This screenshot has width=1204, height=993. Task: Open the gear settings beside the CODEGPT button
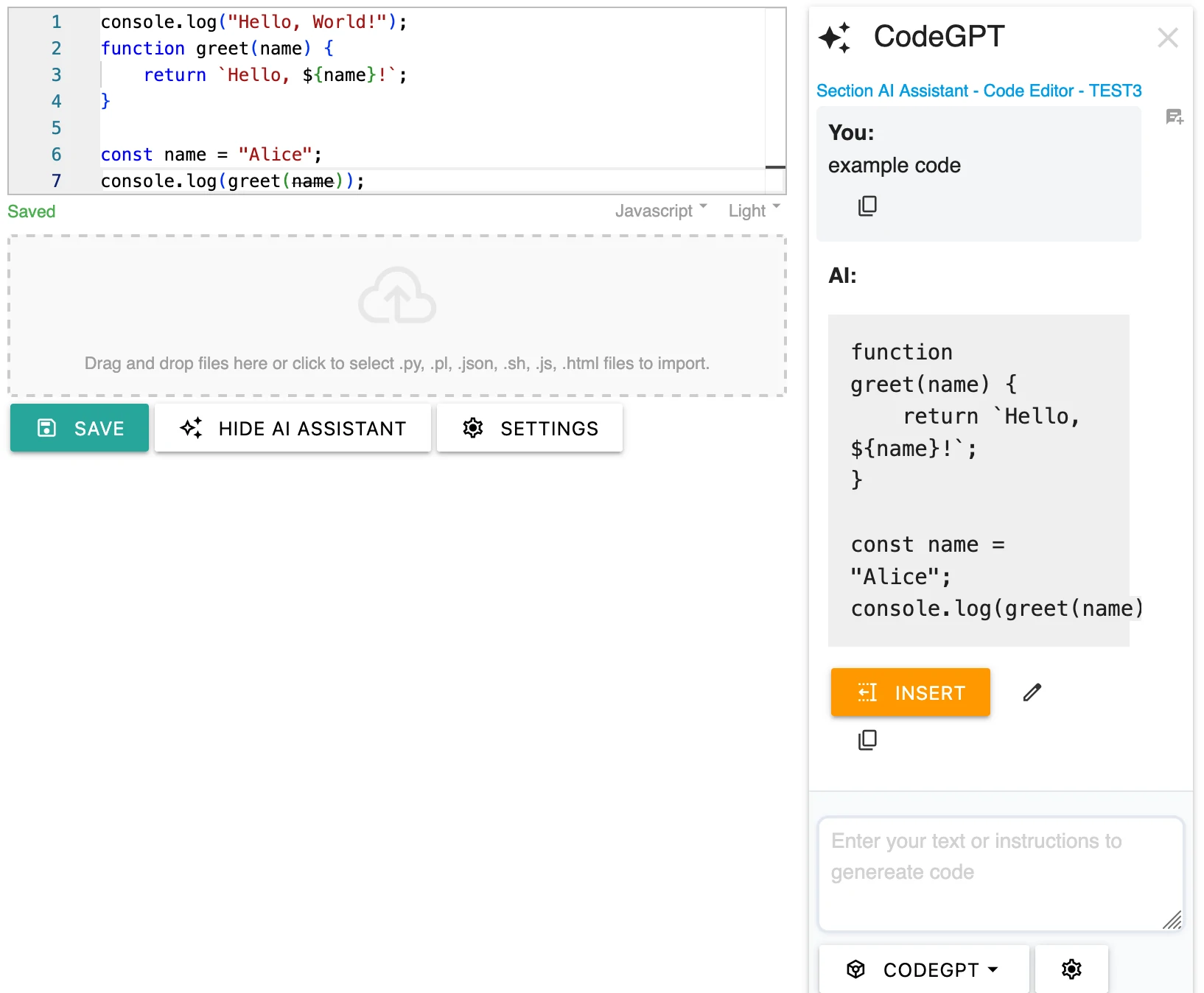click(x=1071, y=969)
